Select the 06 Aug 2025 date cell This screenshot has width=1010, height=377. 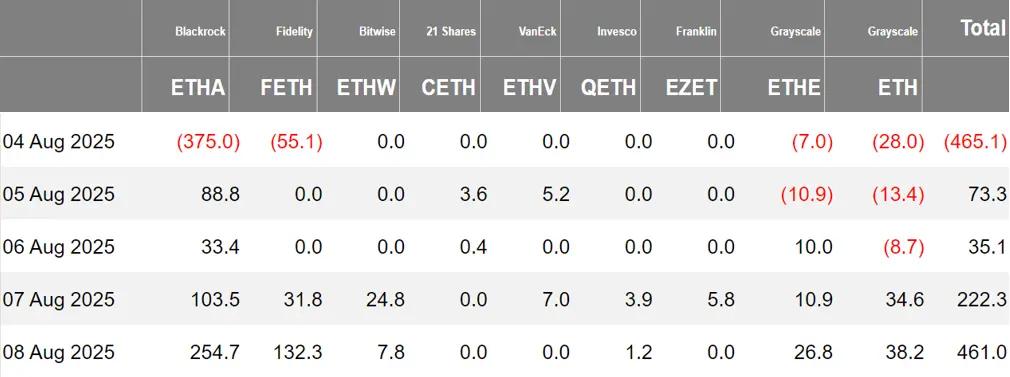click(59, 247)
